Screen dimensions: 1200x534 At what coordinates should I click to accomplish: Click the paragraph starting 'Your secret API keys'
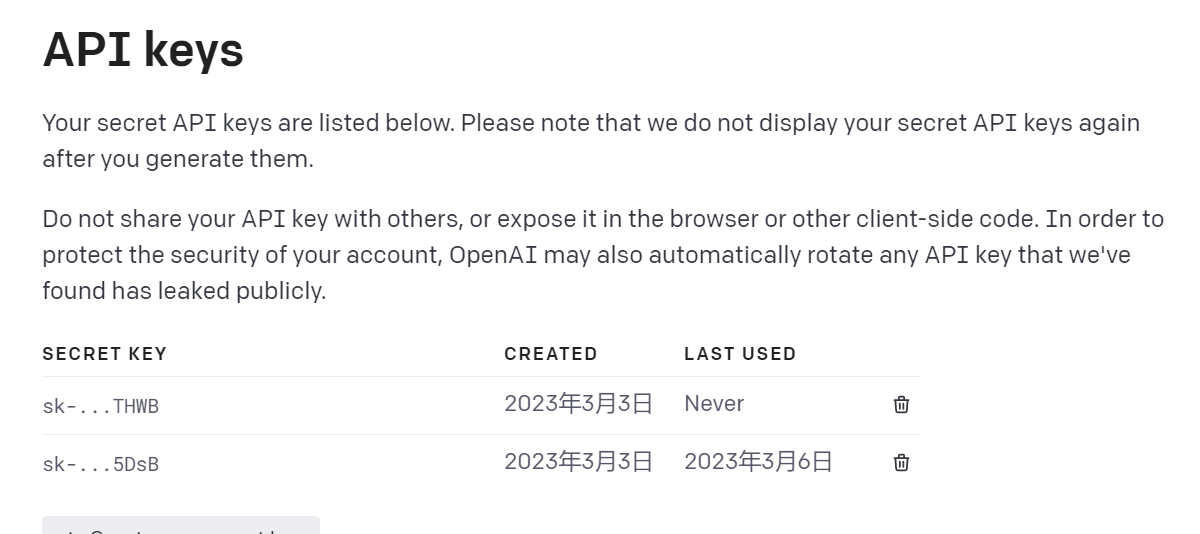click(x=590, y=123)
